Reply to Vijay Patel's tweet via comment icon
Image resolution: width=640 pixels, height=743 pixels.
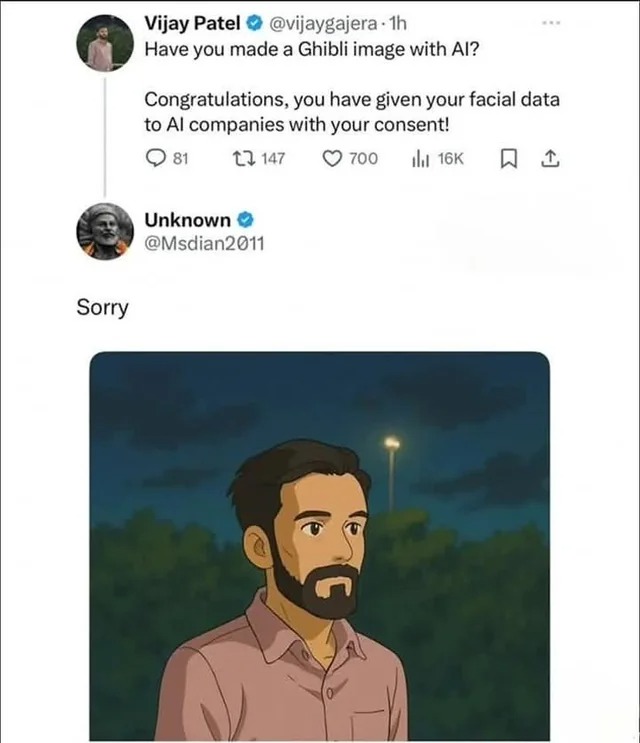[x=155, y=158]
